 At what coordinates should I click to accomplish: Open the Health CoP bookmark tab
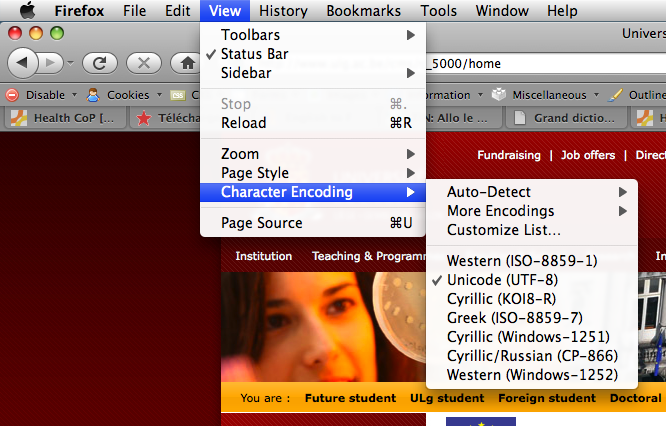pyautogui.click(x=65, y=118)
